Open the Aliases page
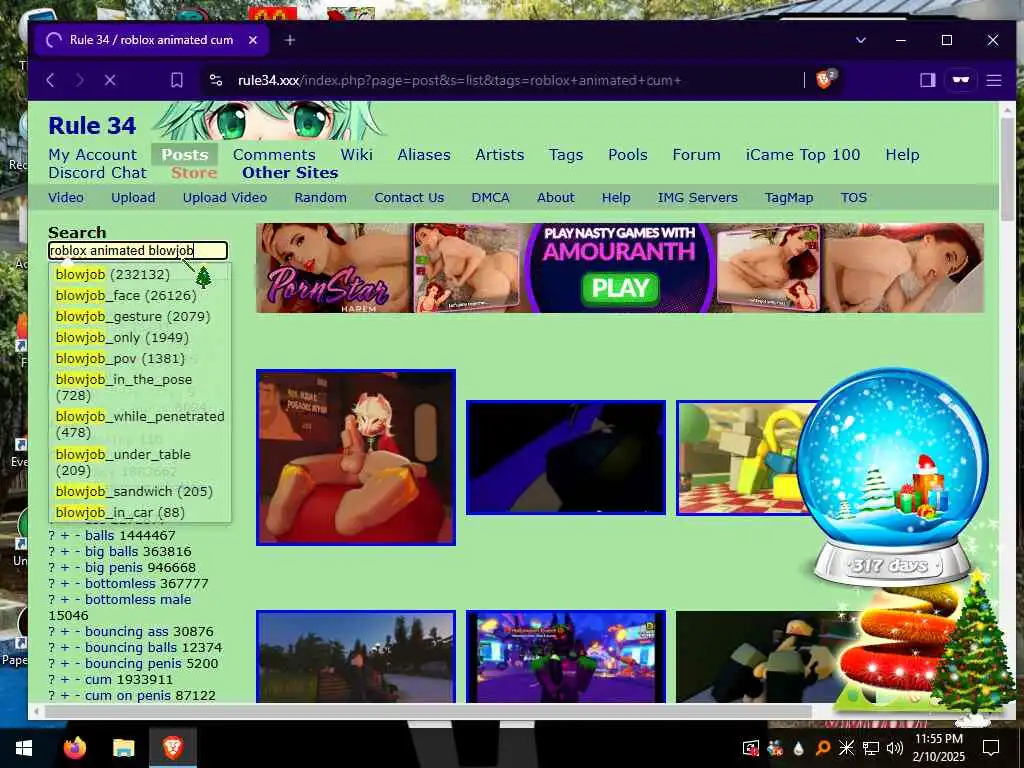The image size is (1024, 768). coord(424,155)
